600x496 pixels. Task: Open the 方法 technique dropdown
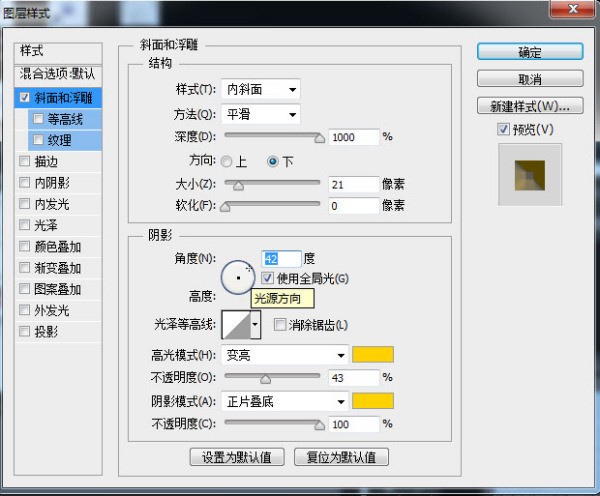tap(260, 113)
